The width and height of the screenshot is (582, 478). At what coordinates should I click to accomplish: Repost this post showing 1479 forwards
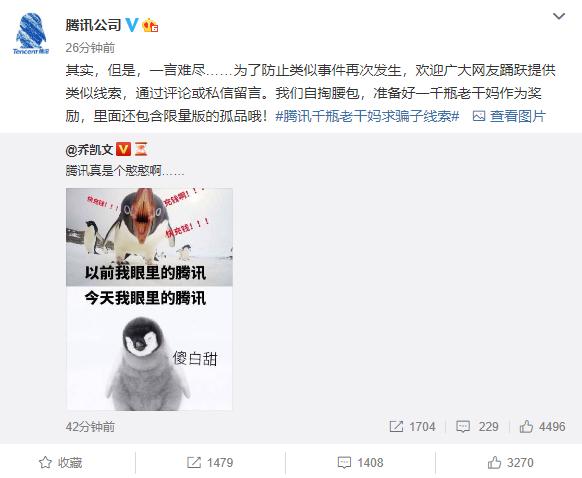210,463
